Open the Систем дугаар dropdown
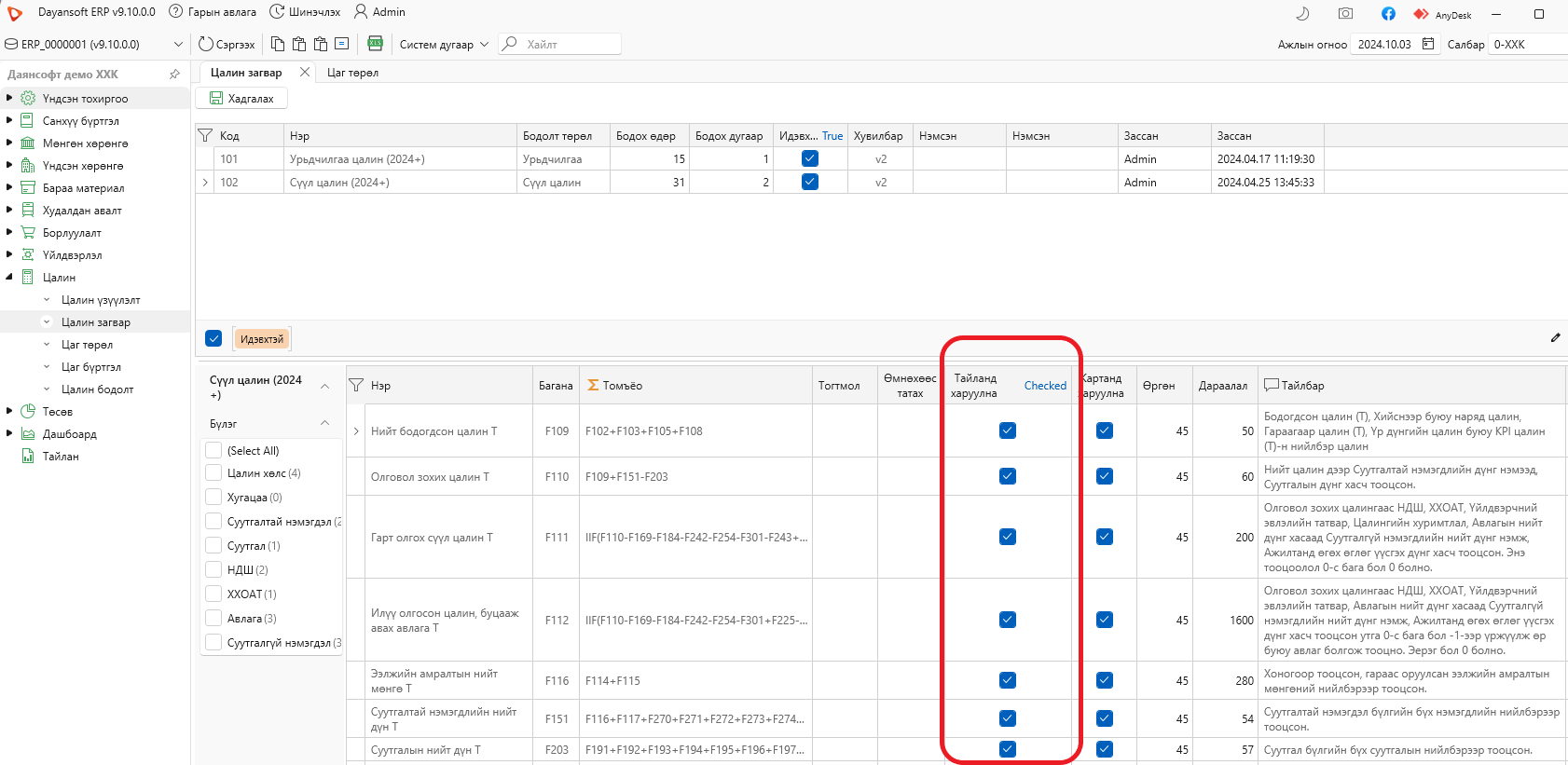Viewport: 1568px width, 765px height. pyautogui.click(x=485, y=44)
